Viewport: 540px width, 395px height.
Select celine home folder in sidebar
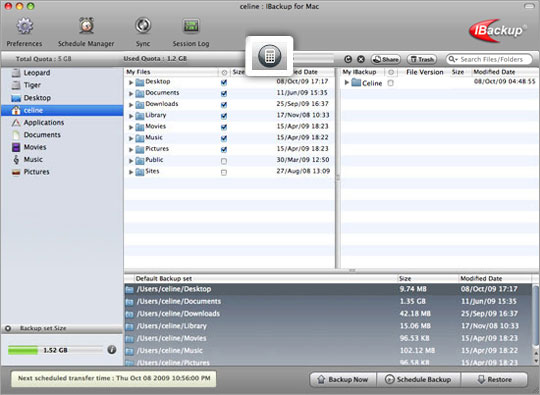click(62, 110)
